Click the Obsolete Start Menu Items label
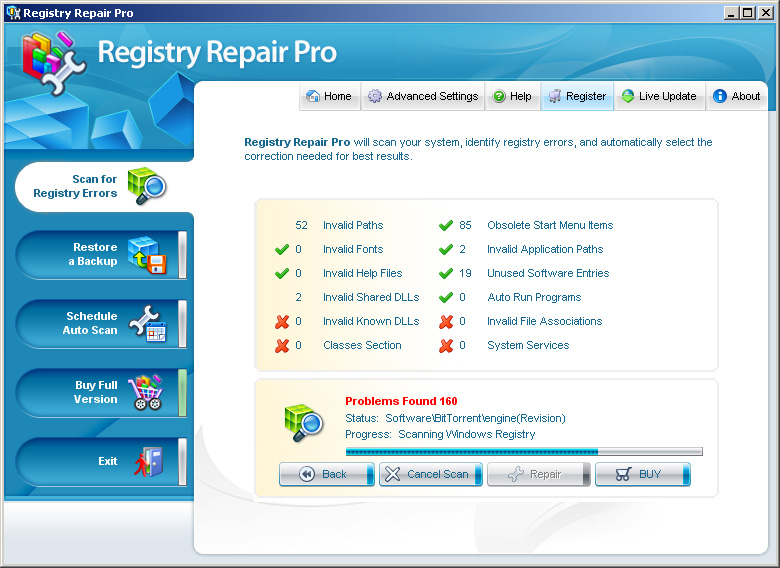 point(550,225)
